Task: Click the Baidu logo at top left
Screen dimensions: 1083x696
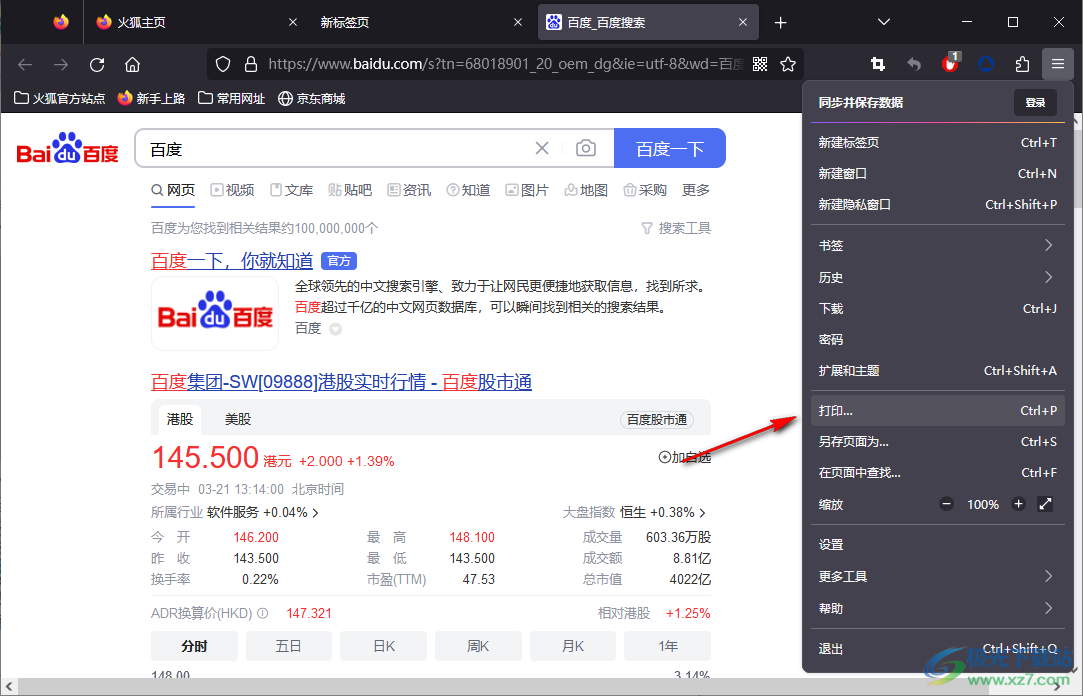Action: tap(67, 148)
